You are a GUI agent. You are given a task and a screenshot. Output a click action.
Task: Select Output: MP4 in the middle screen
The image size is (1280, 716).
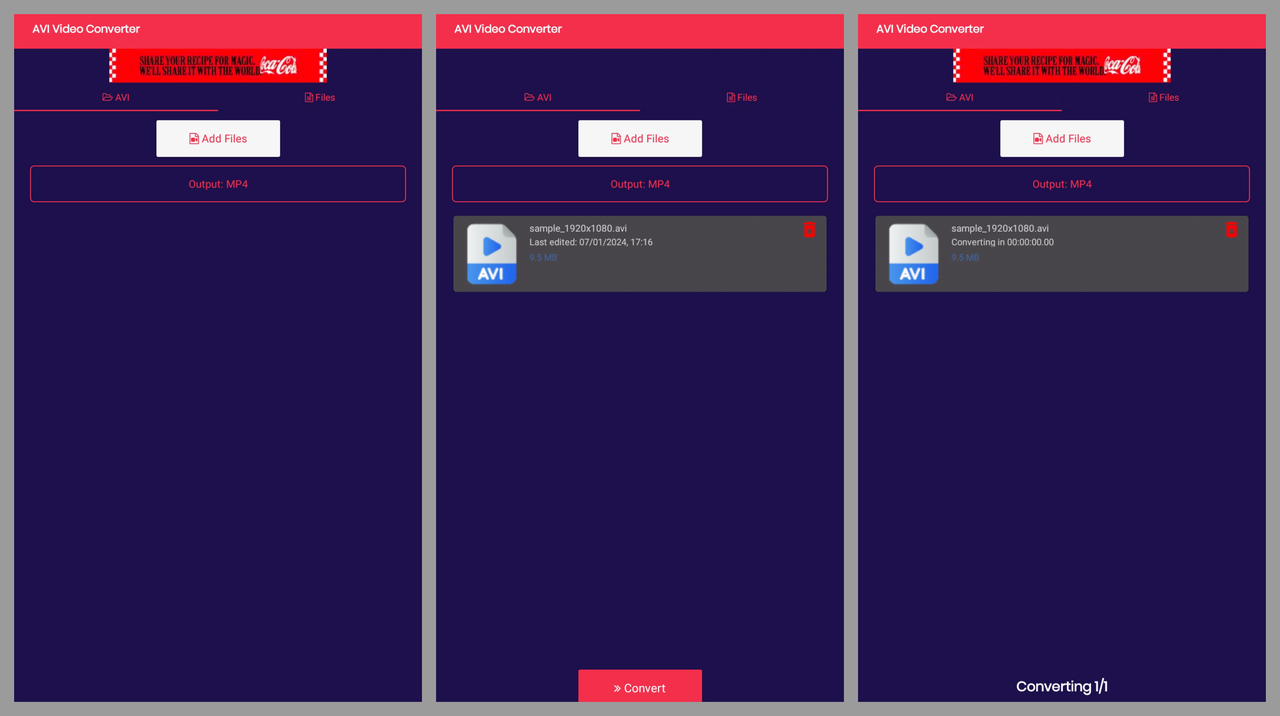pyautogui.click(x=640, y=184)
